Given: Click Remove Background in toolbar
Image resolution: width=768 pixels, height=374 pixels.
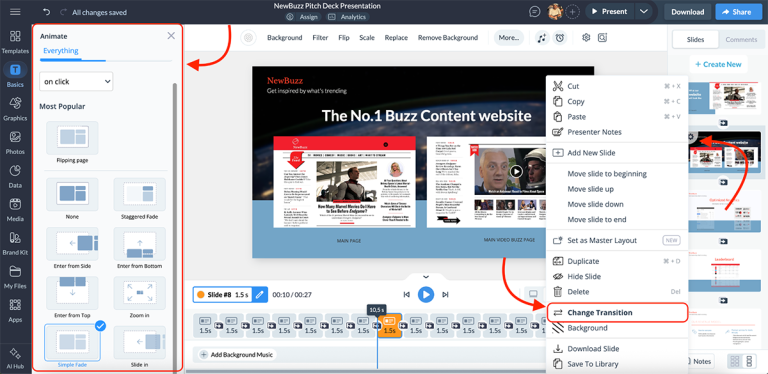Looking at the screenshot, I should pos(448,38).
